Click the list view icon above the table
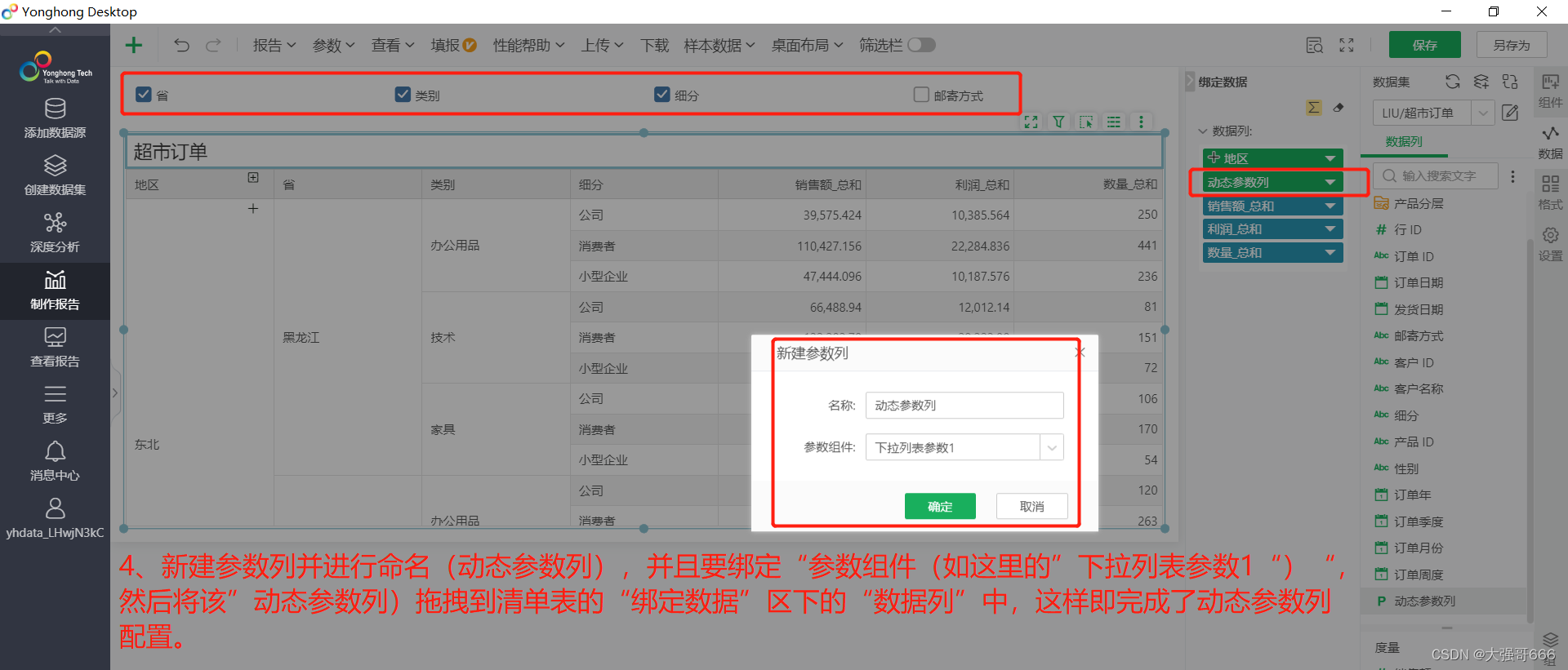Image resolution: width=1568 pixels, height=670 pixels. 1114,122
